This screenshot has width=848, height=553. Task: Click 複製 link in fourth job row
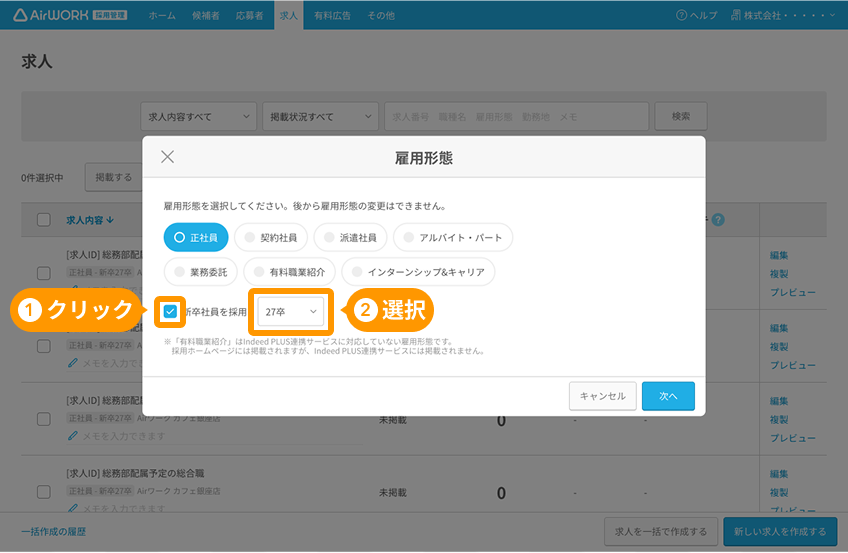pos(779,492)
